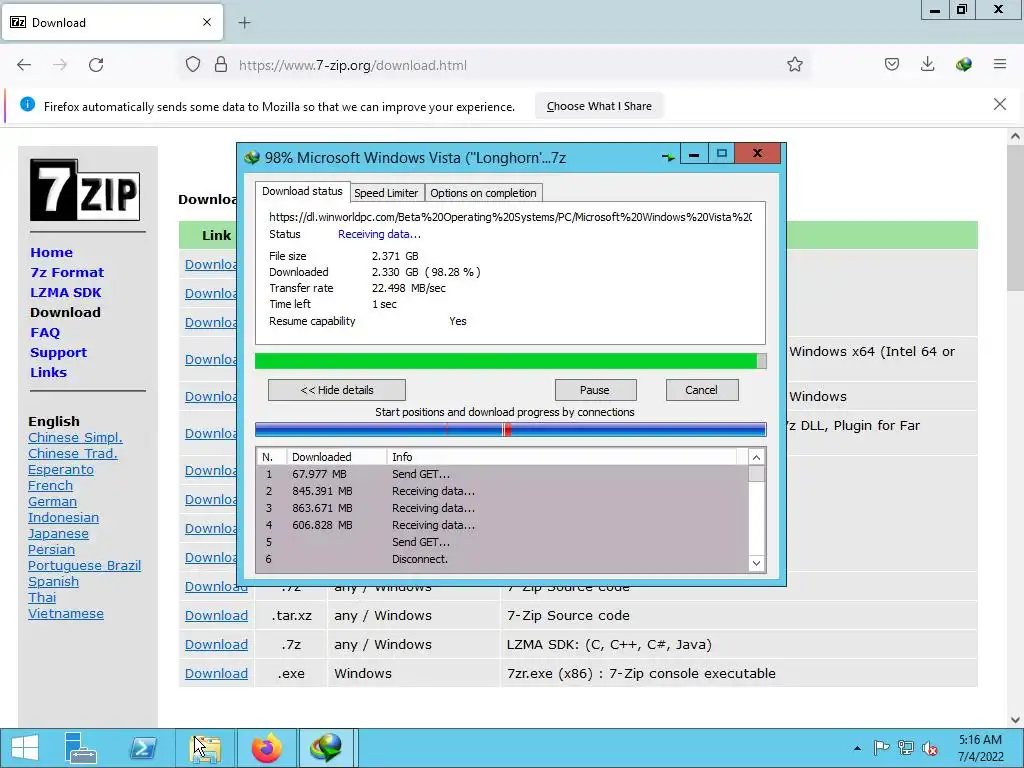
Task: Click the taskbar clock showing 5:16 AM
Action: tap(980, 748)
